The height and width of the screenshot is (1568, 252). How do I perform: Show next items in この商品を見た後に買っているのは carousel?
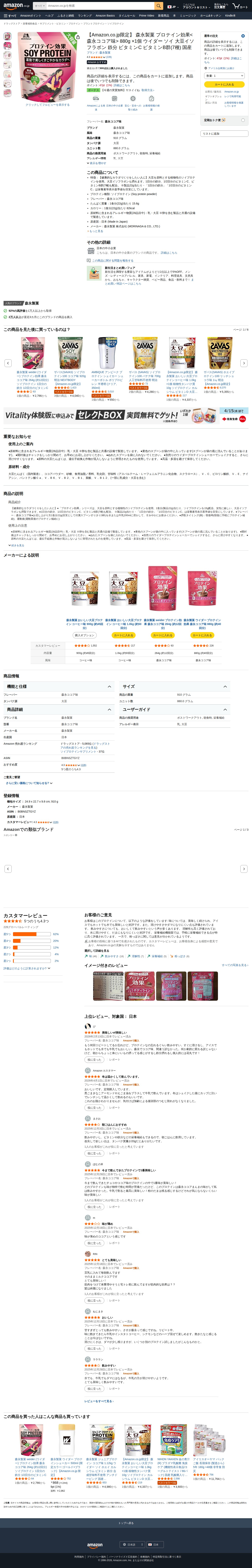pos(244,363)
